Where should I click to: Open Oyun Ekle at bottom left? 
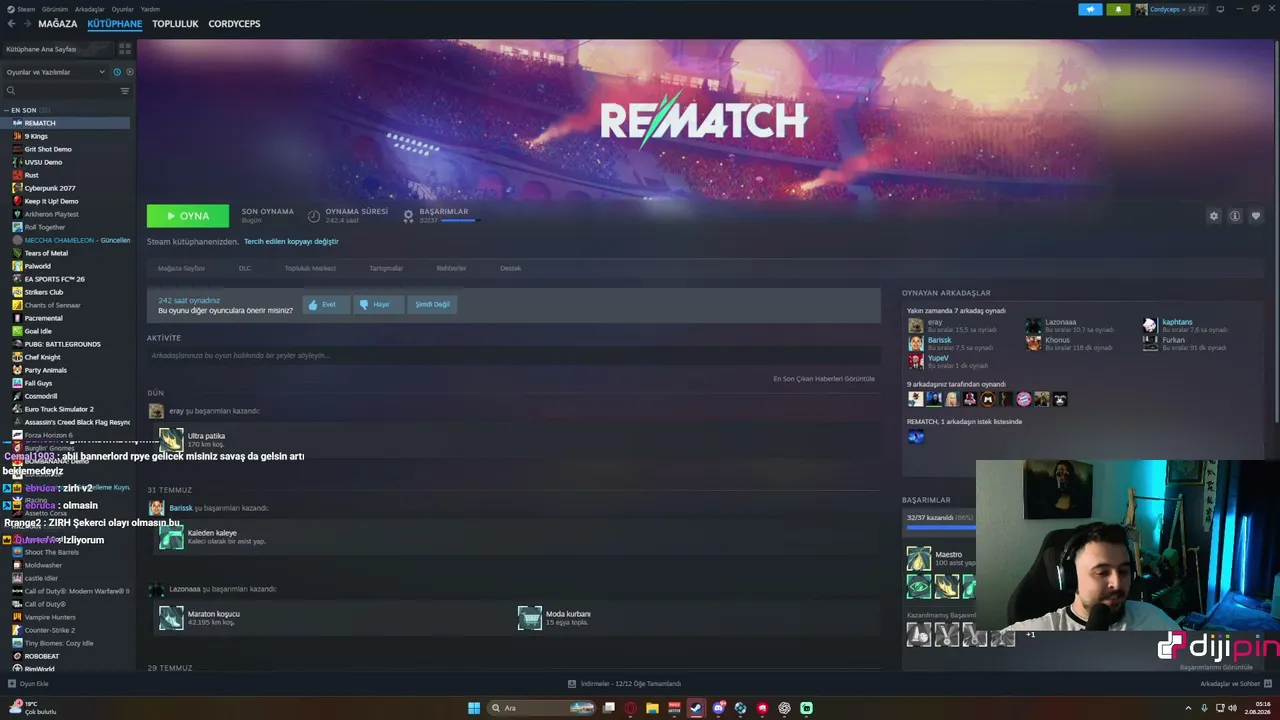[x=28, y=684]
